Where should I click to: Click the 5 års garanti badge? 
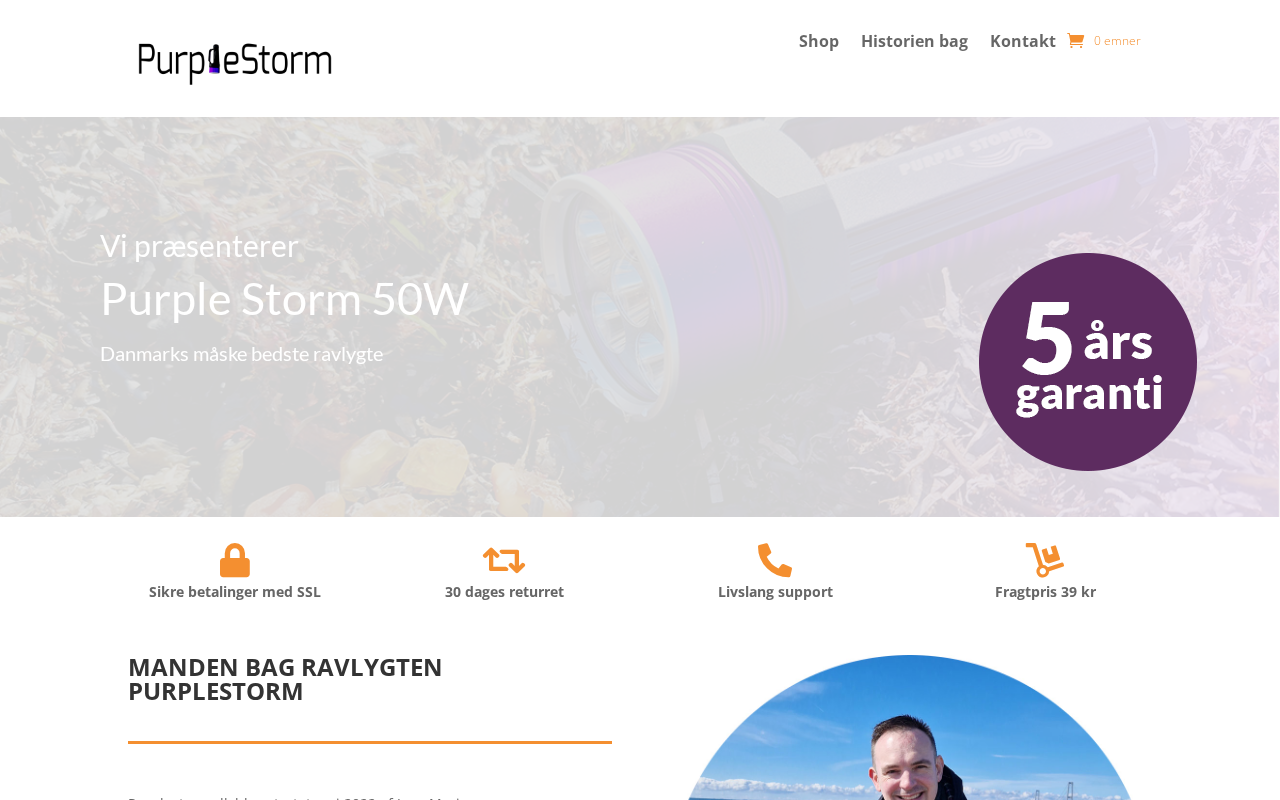coord(1088,362)
